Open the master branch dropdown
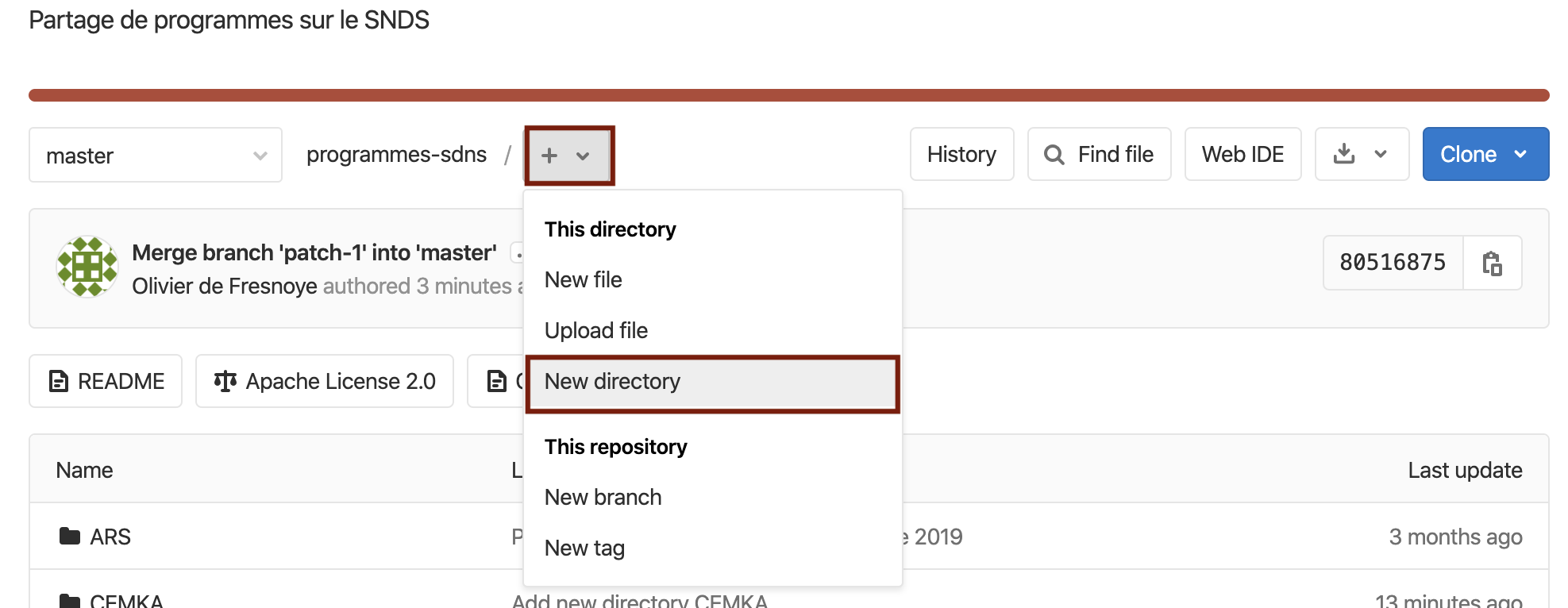The height and width of the screenshot is (608, 1568). point(156,156)
